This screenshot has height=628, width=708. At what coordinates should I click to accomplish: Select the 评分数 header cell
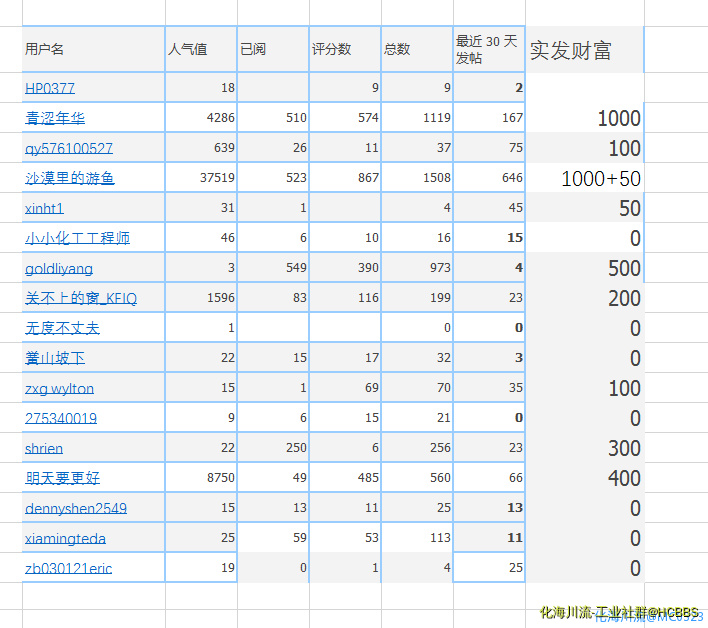point(345,49)
